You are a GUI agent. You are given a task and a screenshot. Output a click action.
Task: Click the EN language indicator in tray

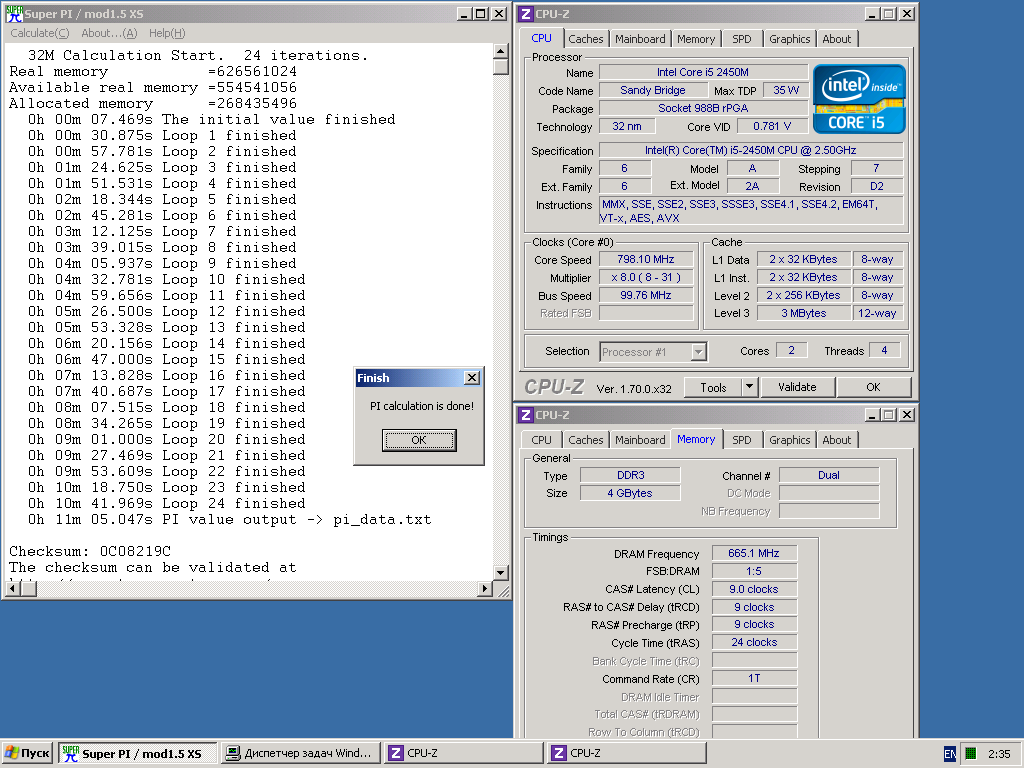(950, 754)
